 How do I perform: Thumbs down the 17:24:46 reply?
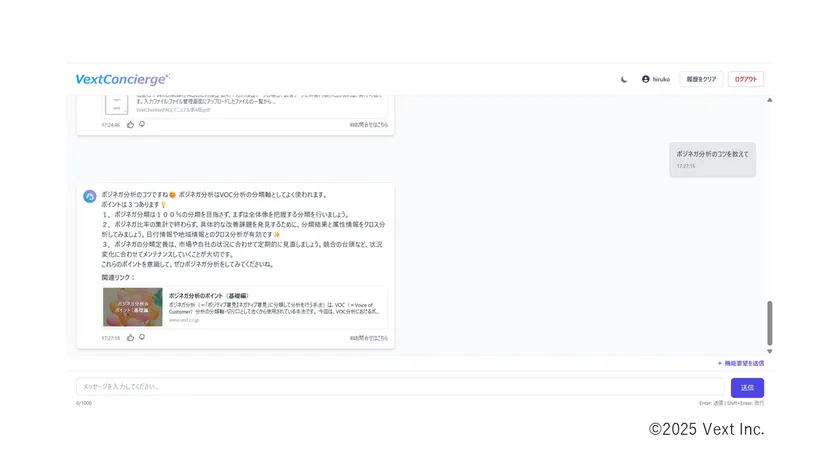(x=142, y=124)
